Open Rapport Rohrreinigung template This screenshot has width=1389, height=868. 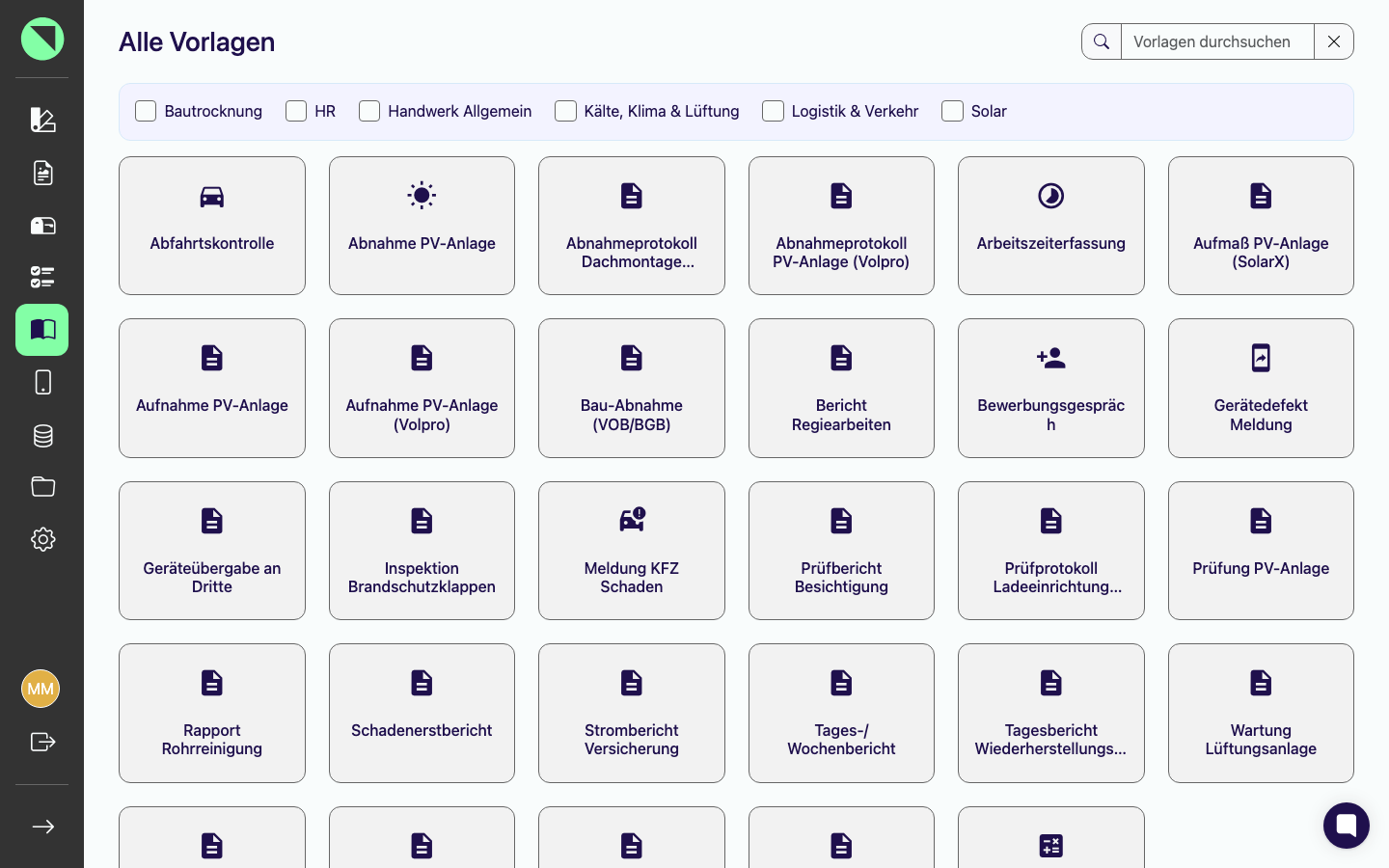pos(212,713)
